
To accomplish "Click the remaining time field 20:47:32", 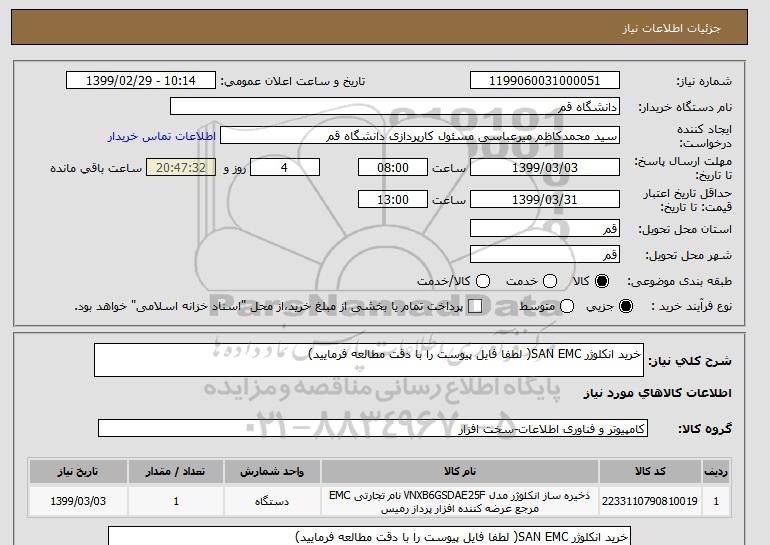I will coord(181,167).
